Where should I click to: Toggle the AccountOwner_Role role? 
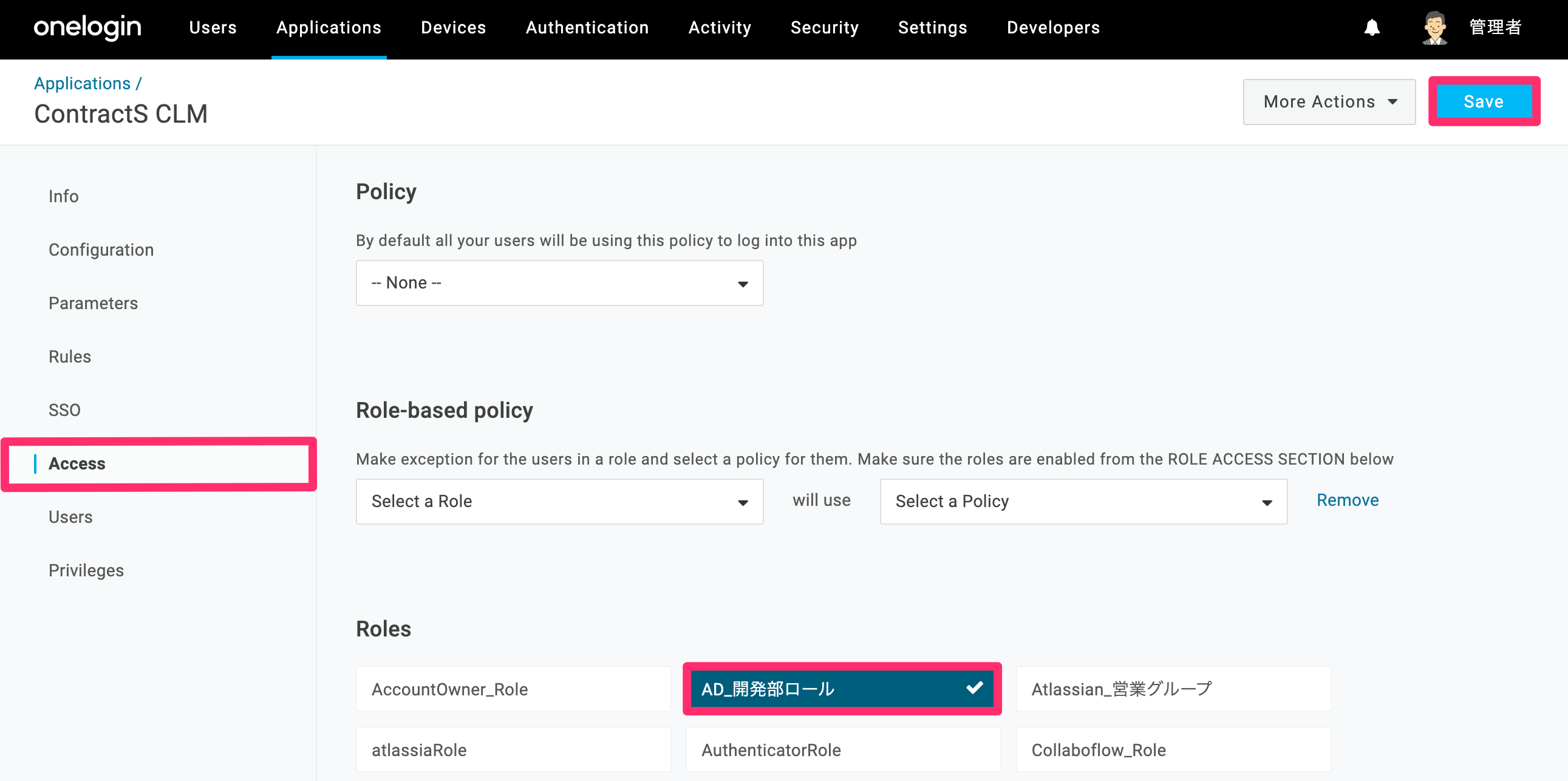pos(513,689)
